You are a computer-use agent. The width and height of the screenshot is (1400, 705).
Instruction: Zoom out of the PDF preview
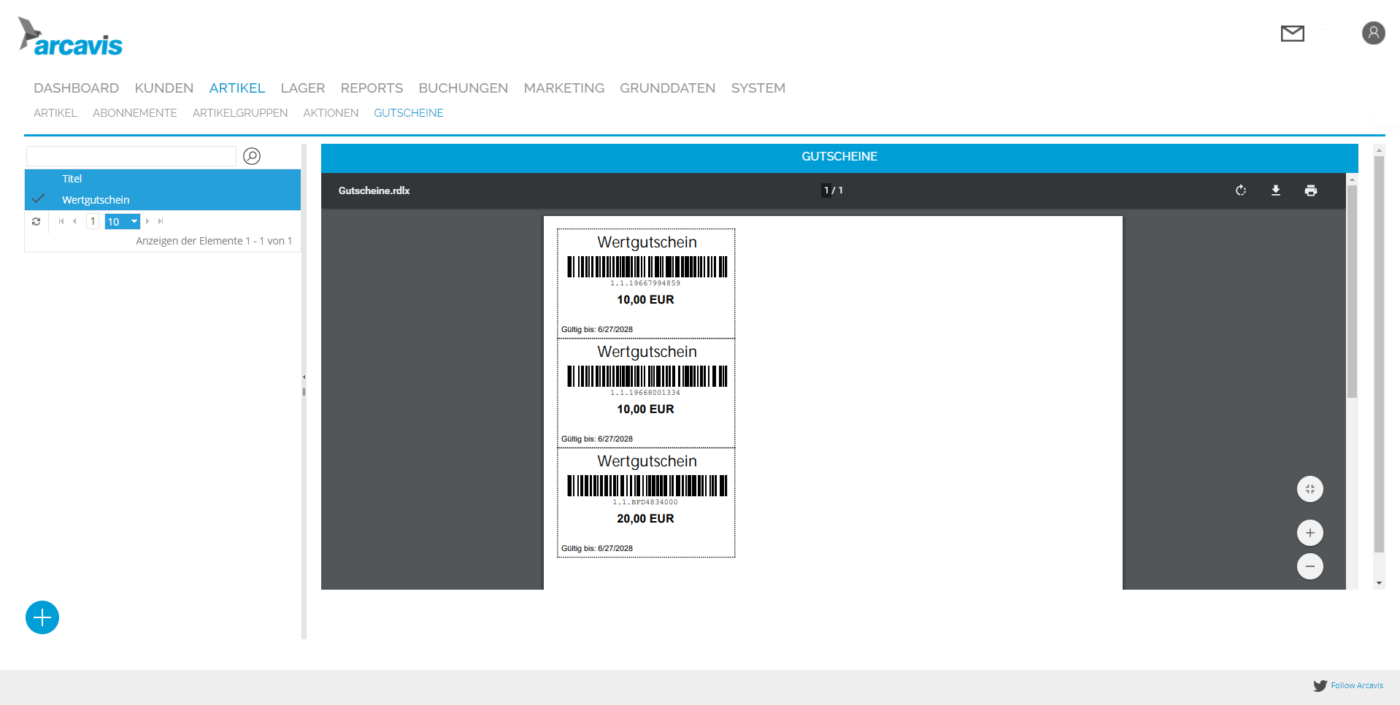click(x=1309, y=566)
